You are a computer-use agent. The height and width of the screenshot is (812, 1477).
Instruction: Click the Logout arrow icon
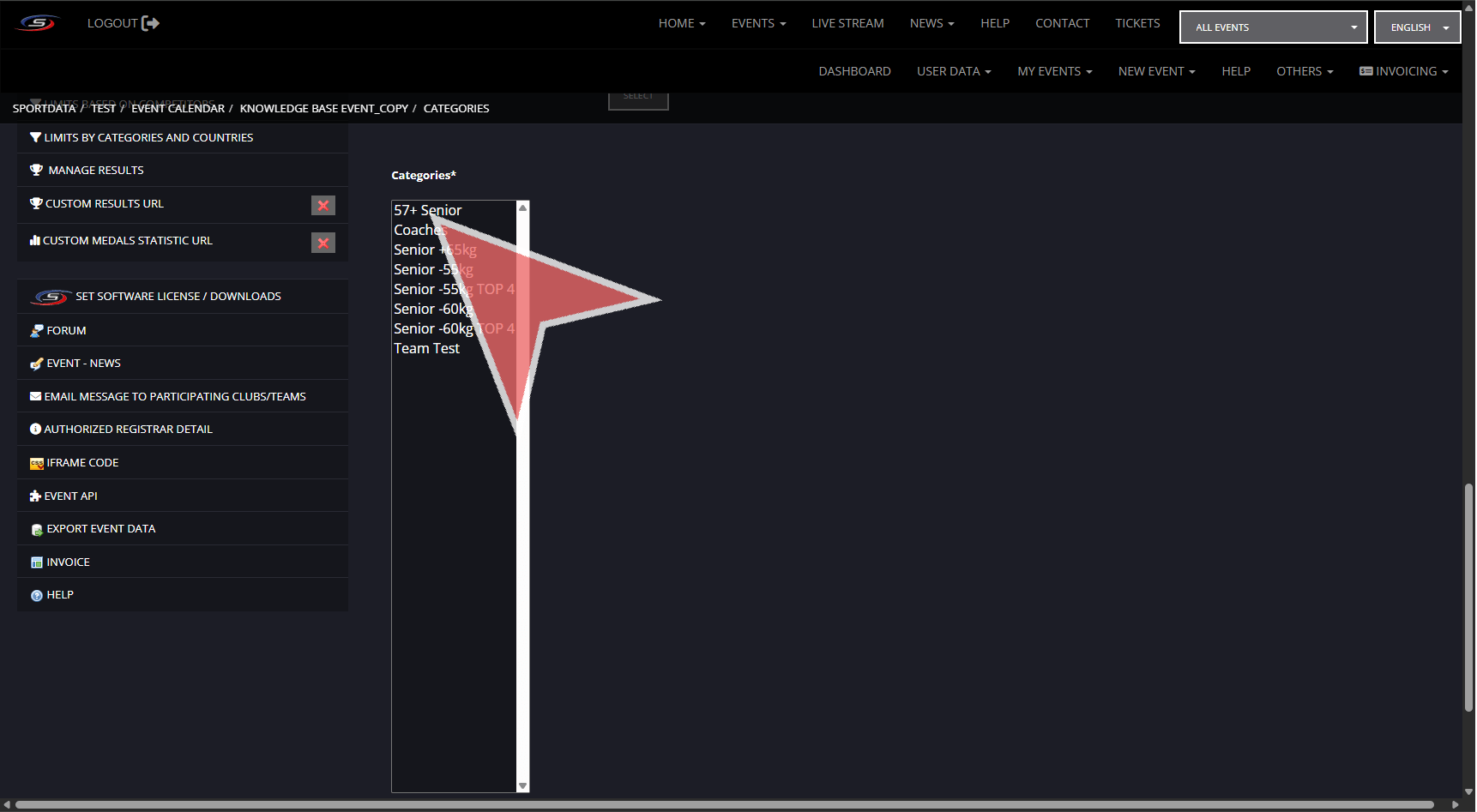click(x=150, y=23)
